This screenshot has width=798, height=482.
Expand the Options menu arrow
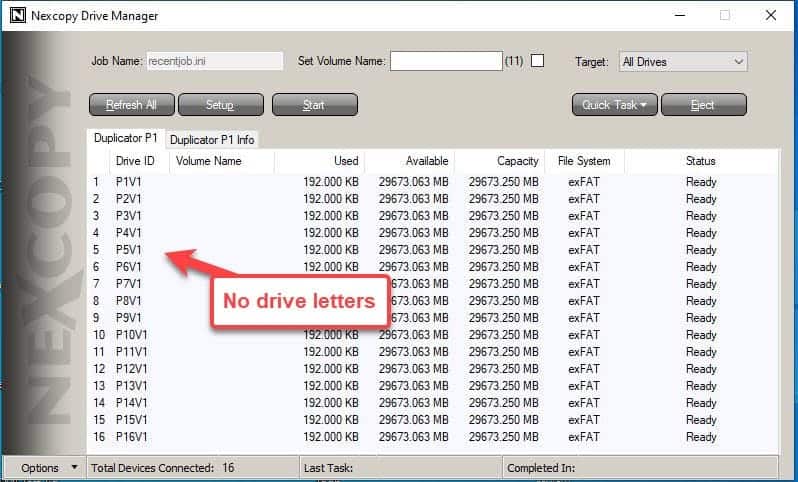[x=74, y=467]
